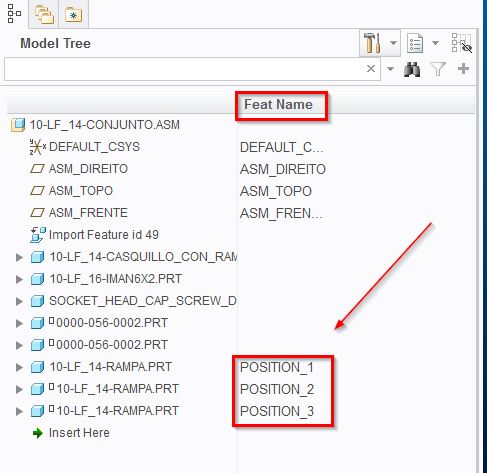The width and height of the screenshot is (487, 473).
Task: Click ASM_FREN... feat name cell
Action: [282, 213]
